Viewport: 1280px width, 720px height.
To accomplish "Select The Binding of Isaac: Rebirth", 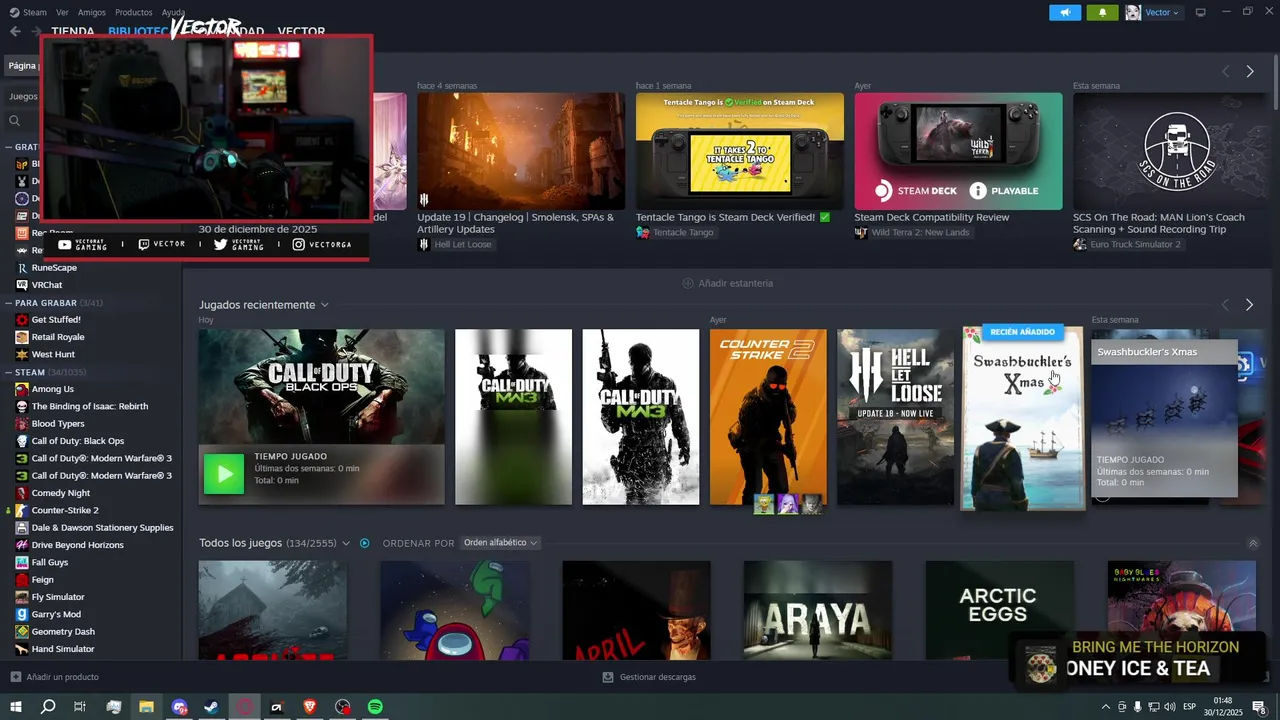I will [90, 406].
